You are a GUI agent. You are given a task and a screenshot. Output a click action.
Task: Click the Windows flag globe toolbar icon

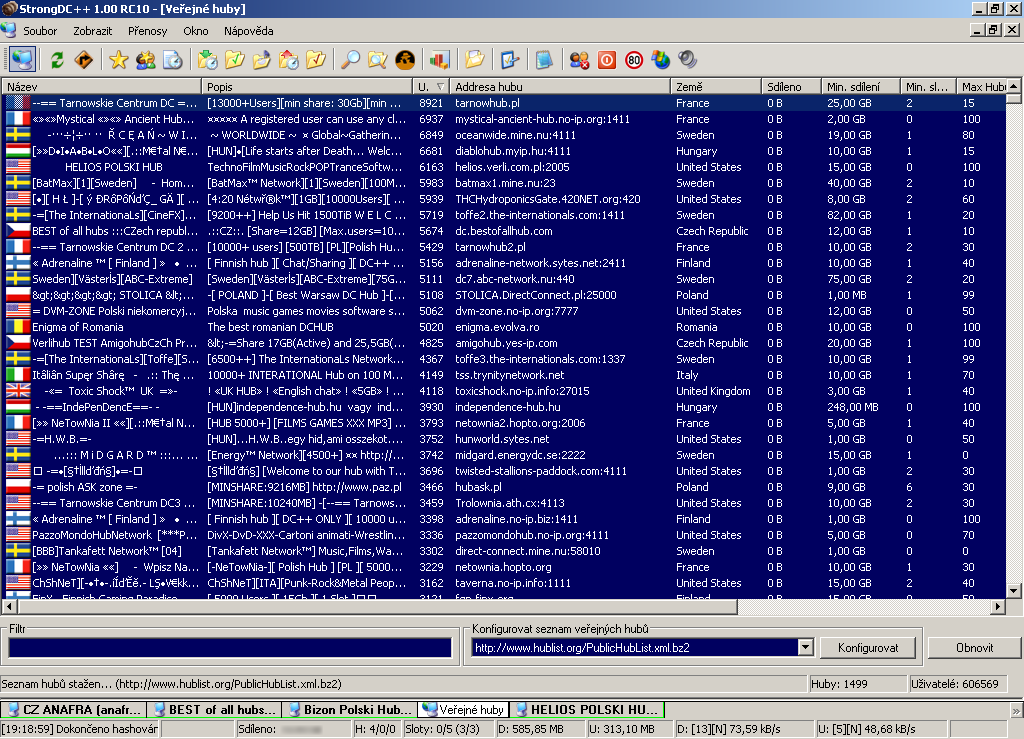pyautogui.click(x=660, y=60)
